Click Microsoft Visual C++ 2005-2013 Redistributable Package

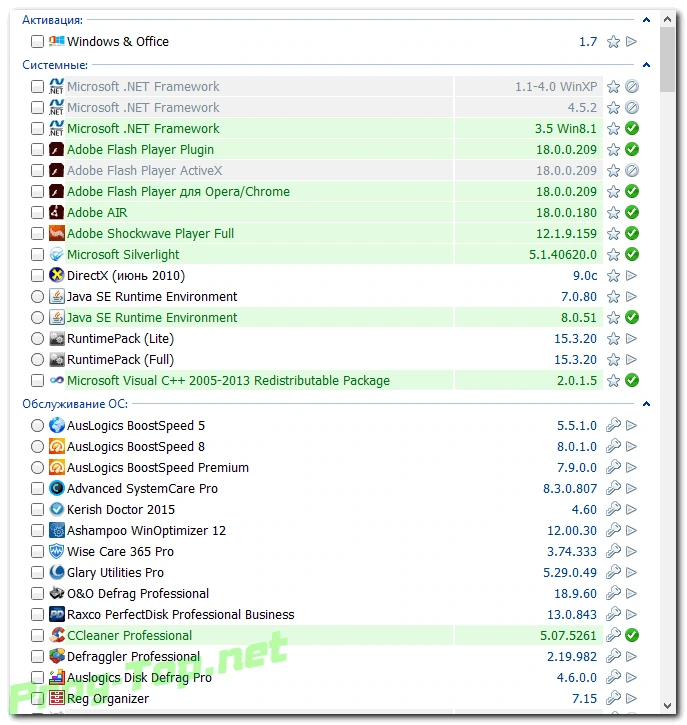(228, 381)
